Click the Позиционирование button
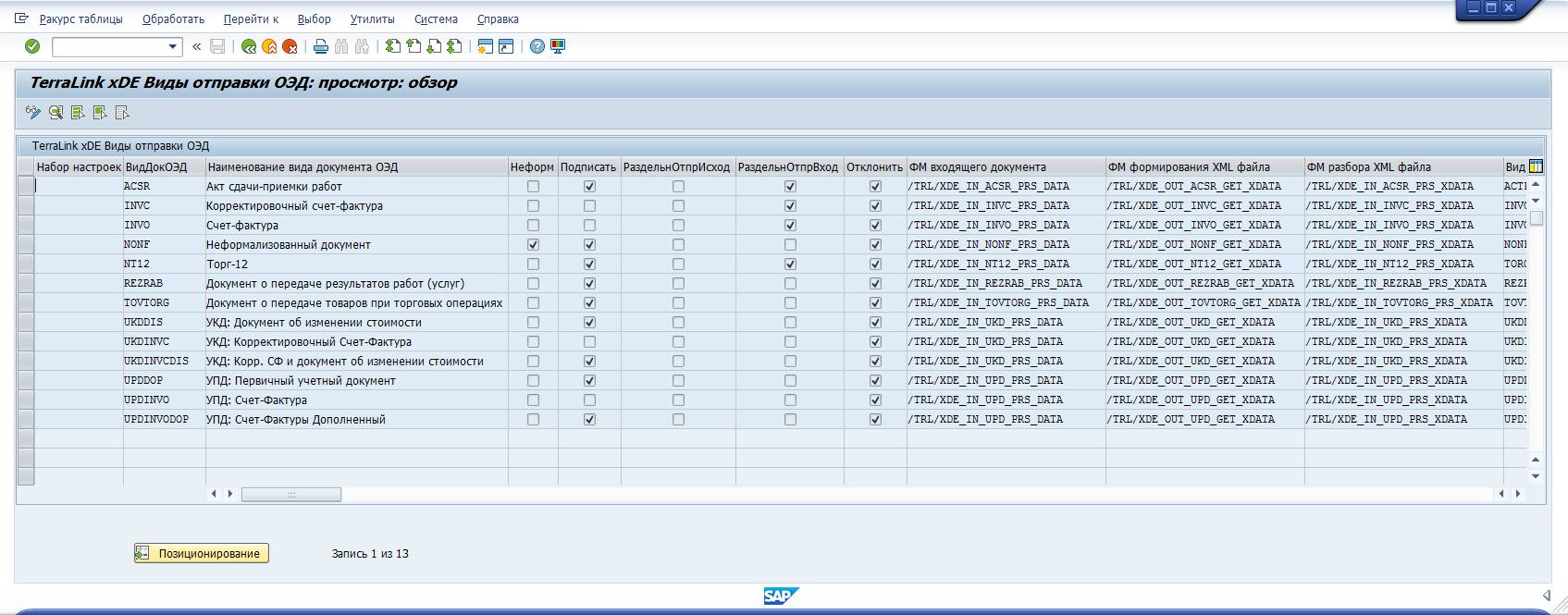The image size is (1568, 615). click(202, 553)
